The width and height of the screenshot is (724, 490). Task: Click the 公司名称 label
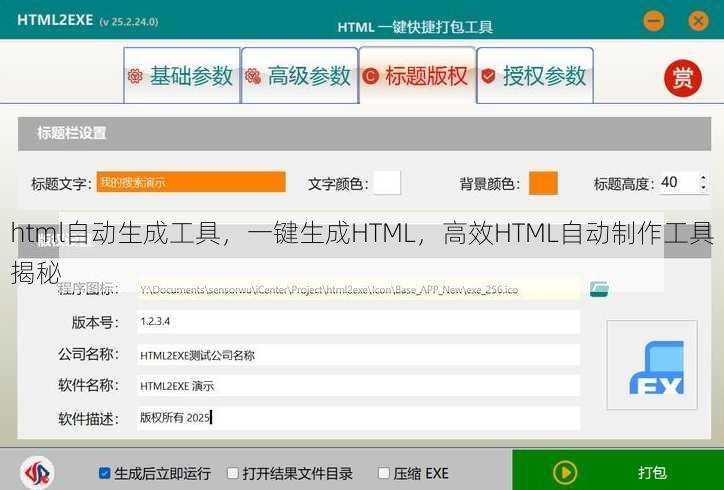pyautogui.click(x=88, y=355)
